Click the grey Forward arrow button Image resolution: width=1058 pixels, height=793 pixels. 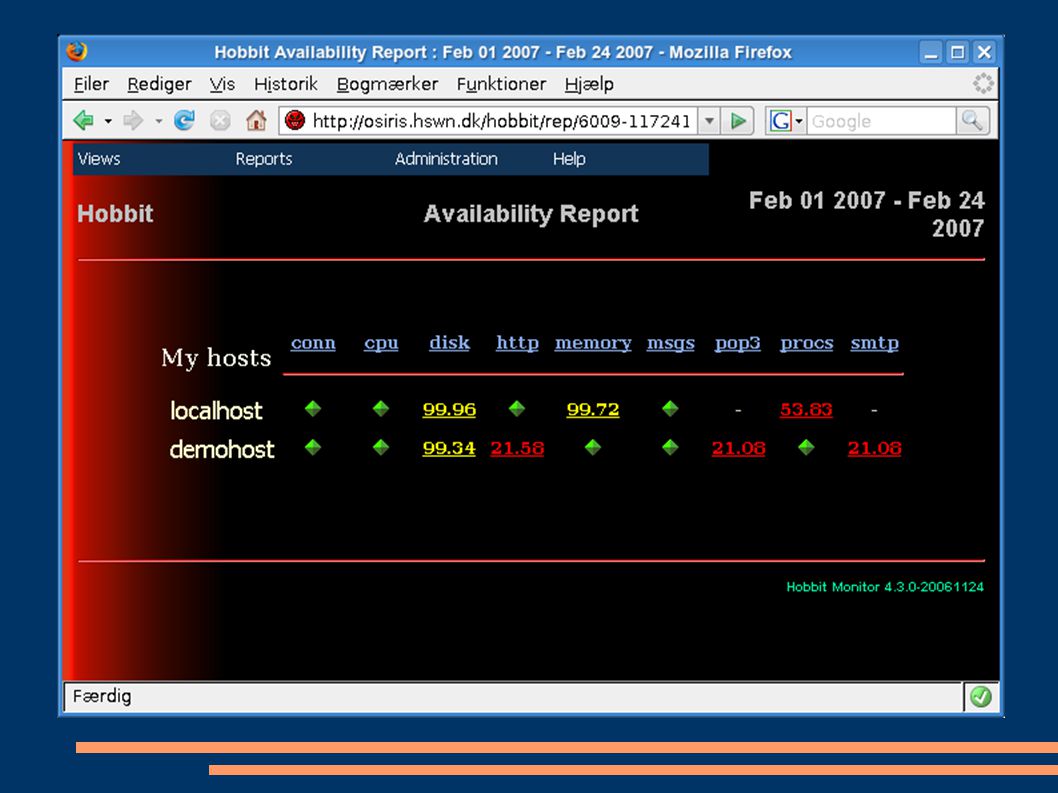[133, 121]
